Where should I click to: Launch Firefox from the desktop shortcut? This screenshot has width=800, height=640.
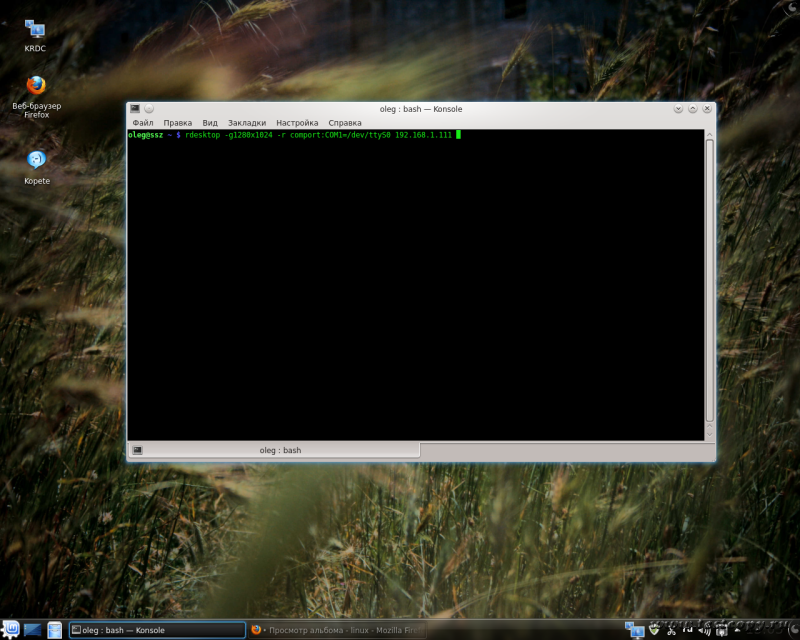(x=36, y=90)
